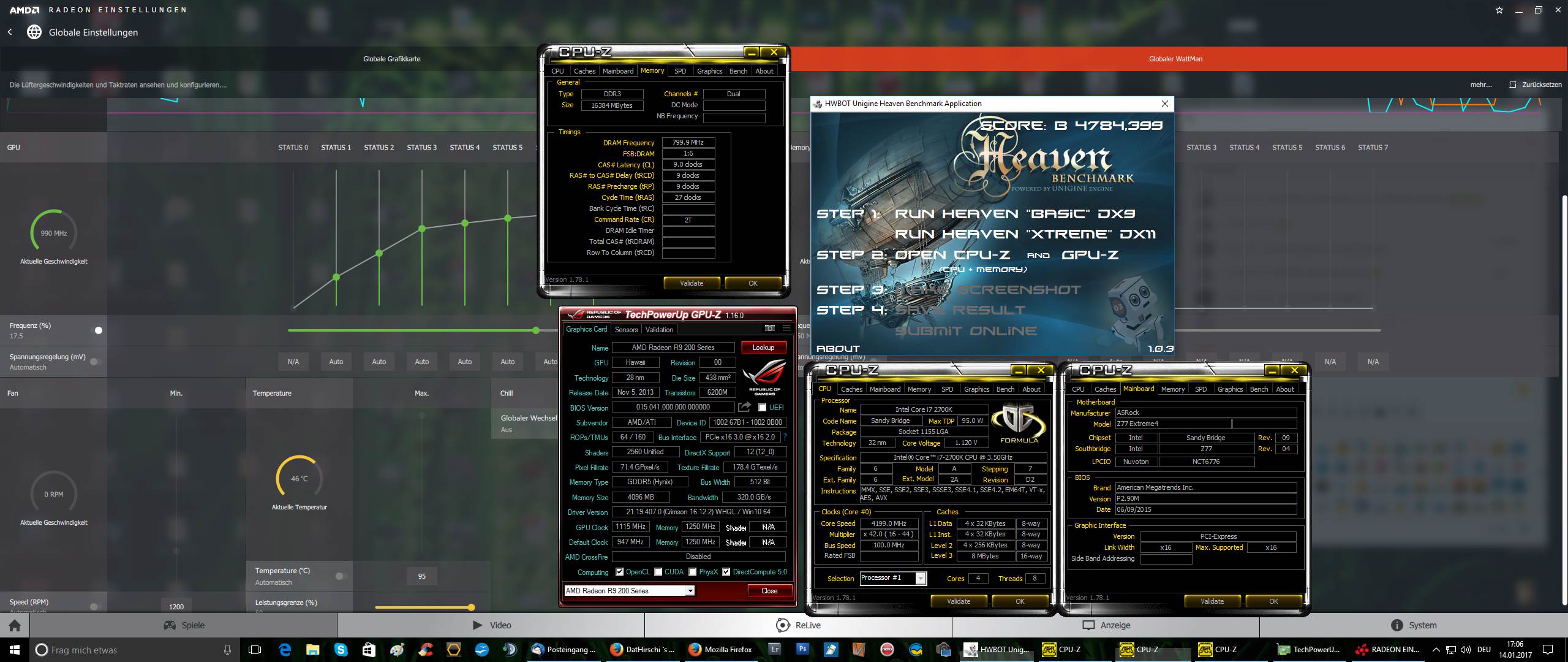The image size is (1568, 662).
Task: Click Cortana search box 'Frag mich etwas'
Action: coord(135,650)
